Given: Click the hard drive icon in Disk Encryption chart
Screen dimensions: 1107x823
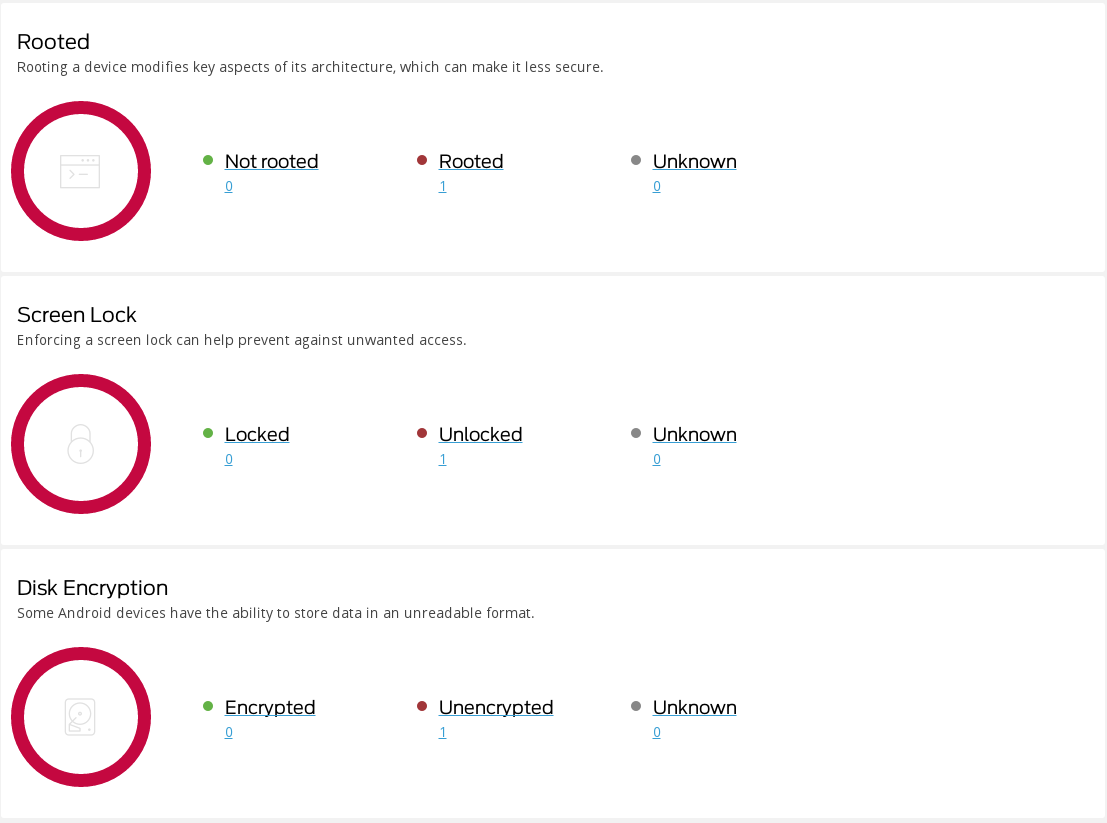Looking at the screenshot, I should click(80, 717).
